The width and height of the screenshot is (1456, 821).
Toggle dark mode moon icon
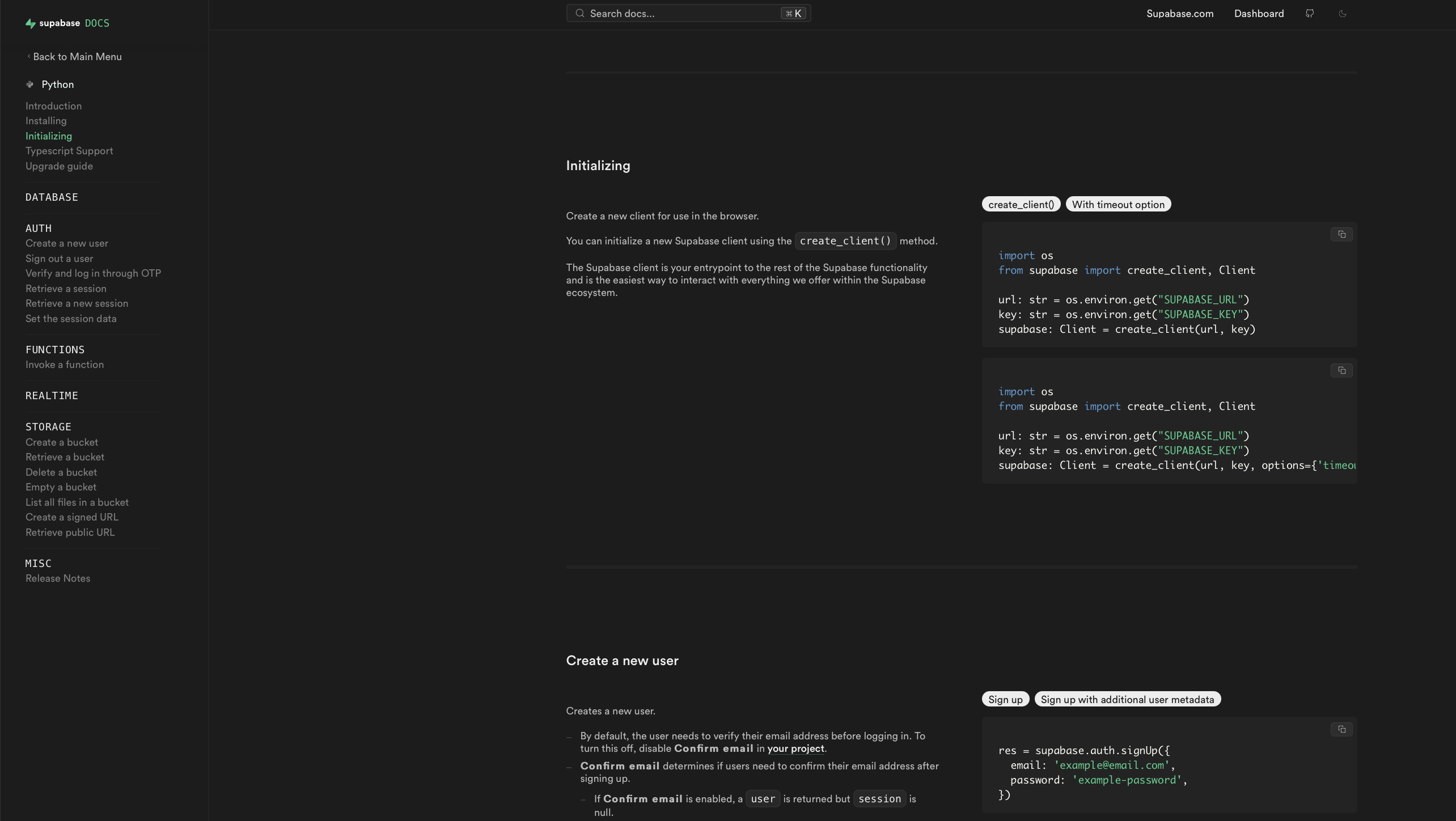point(1343,14)
